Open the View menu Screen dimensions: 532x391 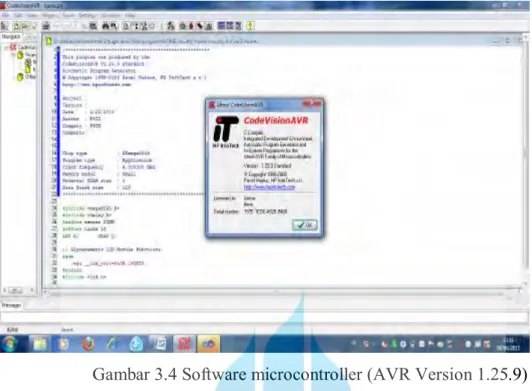click(x=32, y=16)
